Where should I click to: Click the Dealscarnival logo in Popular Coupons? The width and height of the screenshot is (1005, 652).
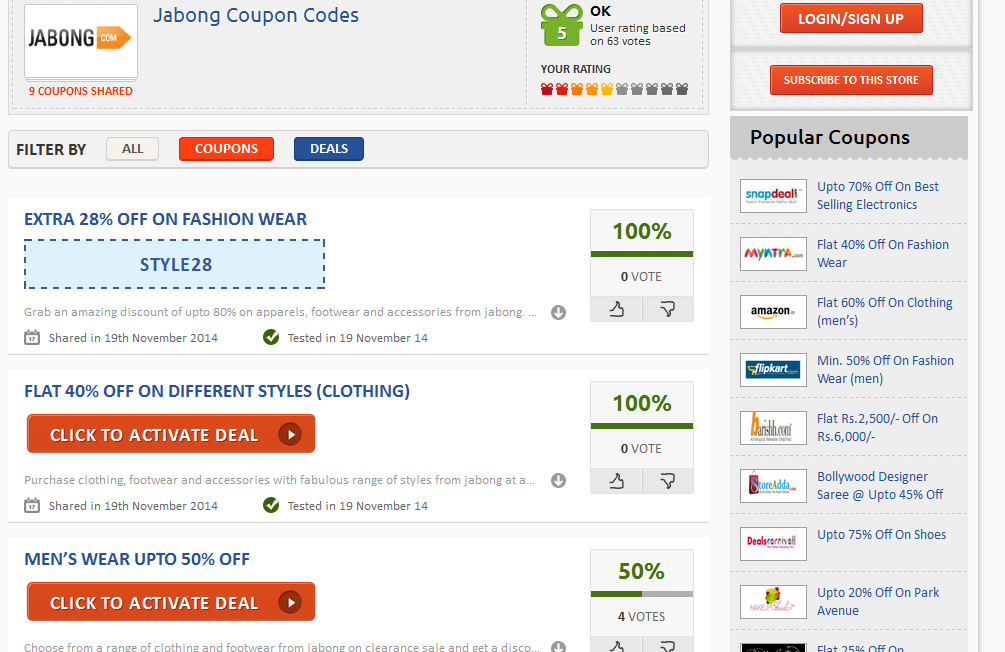pyautogui.click(x=773, y=544)
